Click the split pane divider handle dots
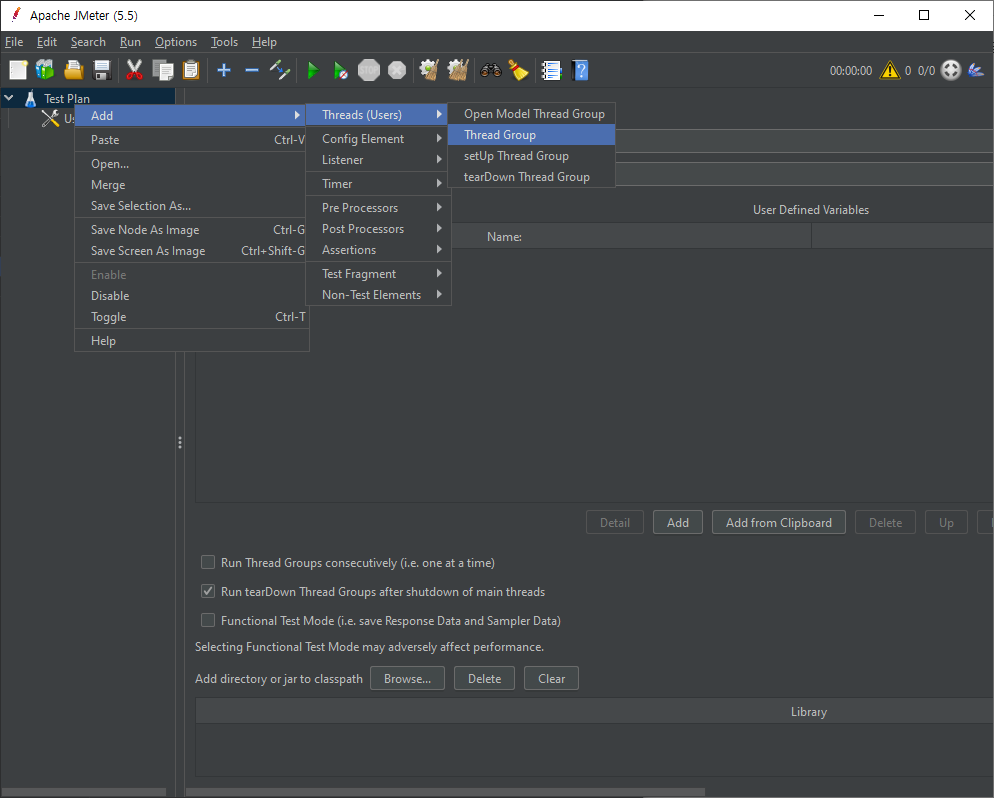 point(180,442)
